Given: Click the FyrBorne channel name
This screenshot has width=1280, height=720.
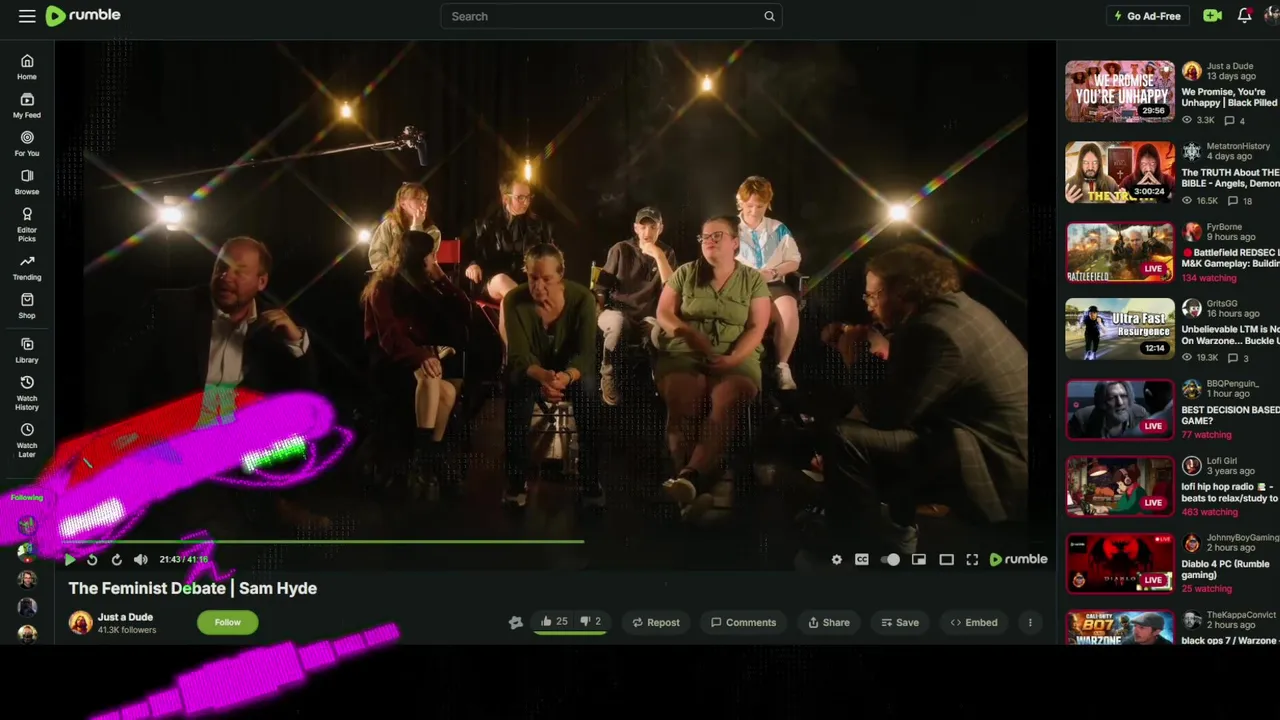Looking at the screenshot, I should pyautogui.click(x=1224, y=227).
